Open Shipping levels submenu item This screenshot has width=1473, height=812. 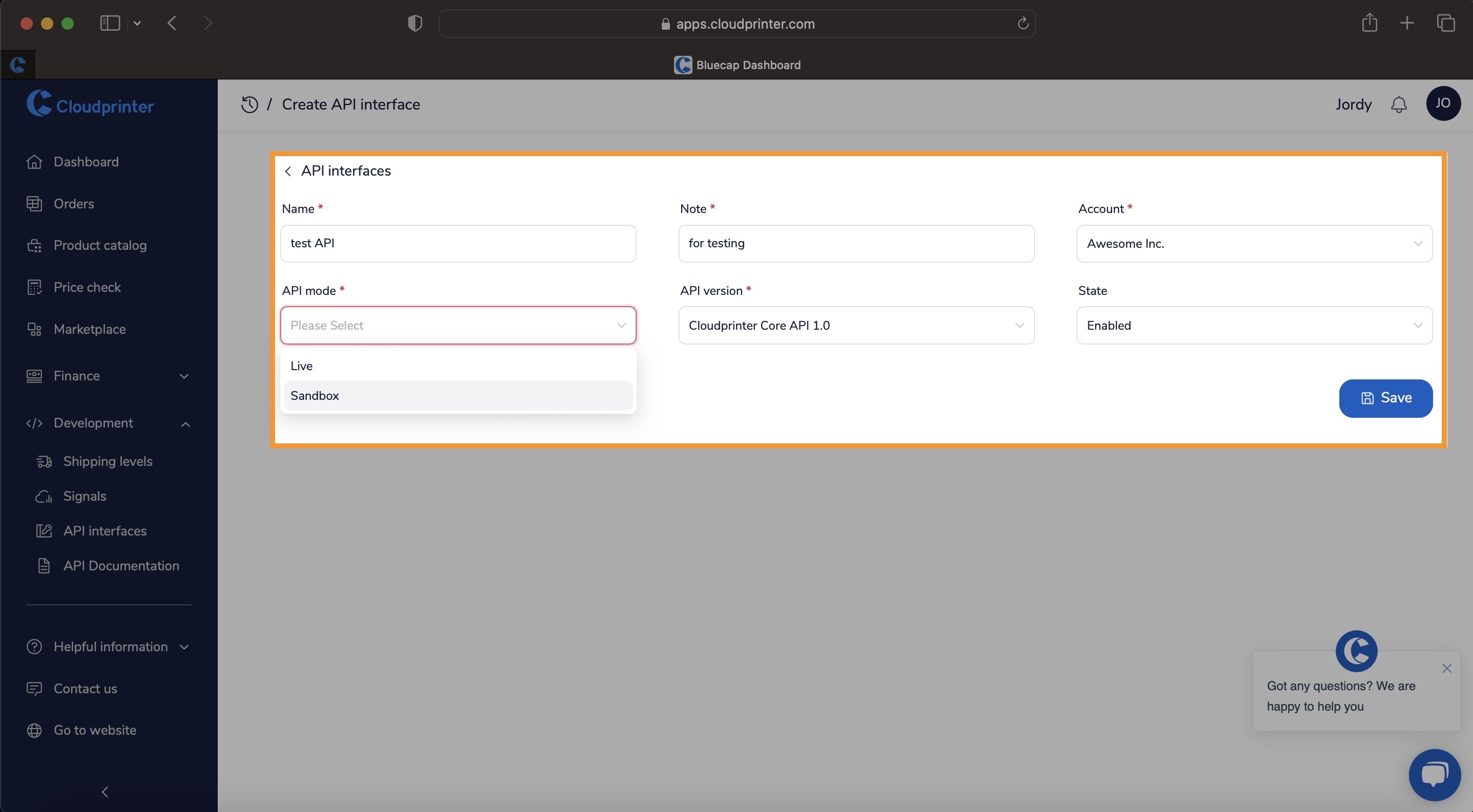point(109,462)
